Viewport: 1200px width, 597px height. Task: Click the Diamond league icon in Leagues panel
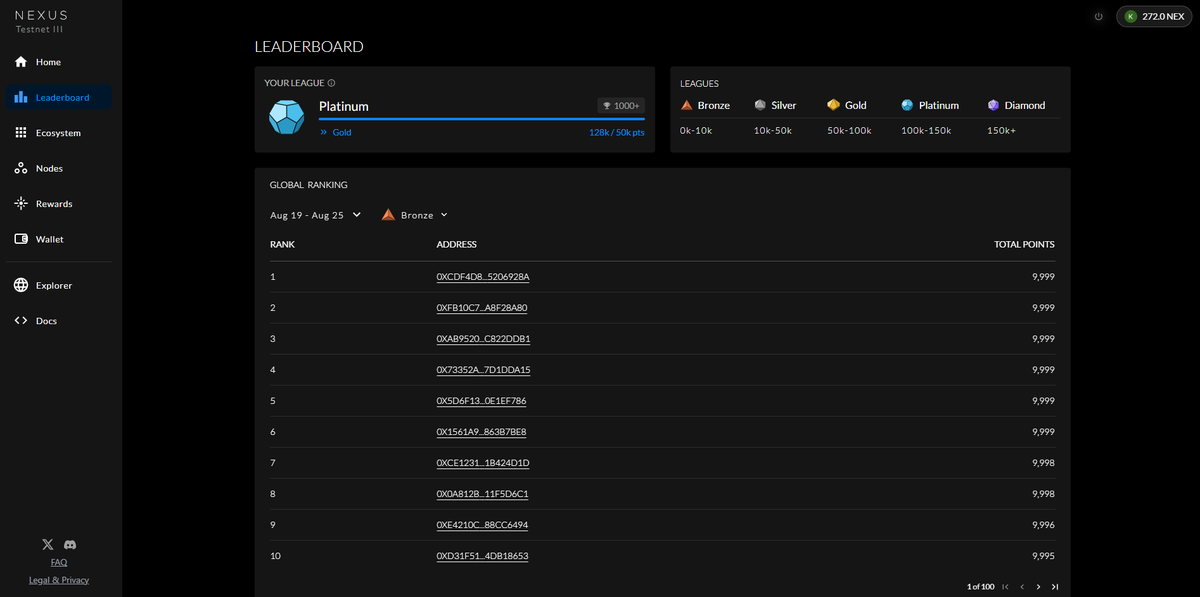[993, 105]
